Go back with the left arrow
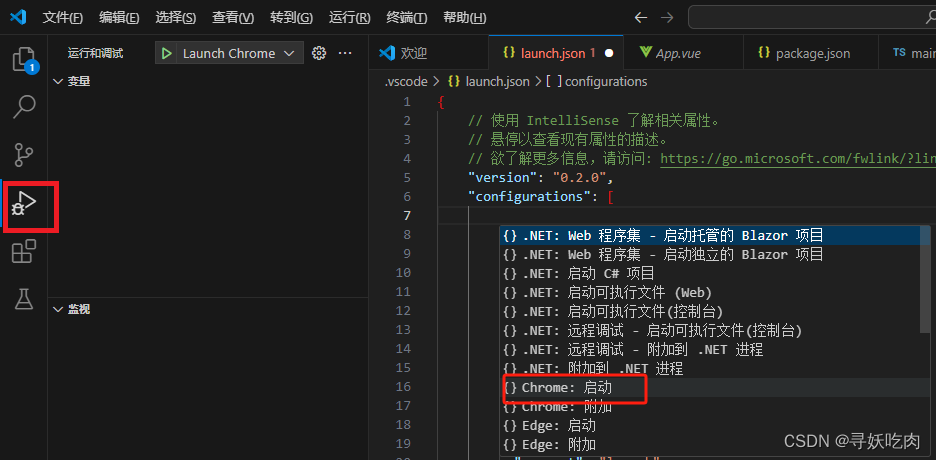 641,17
